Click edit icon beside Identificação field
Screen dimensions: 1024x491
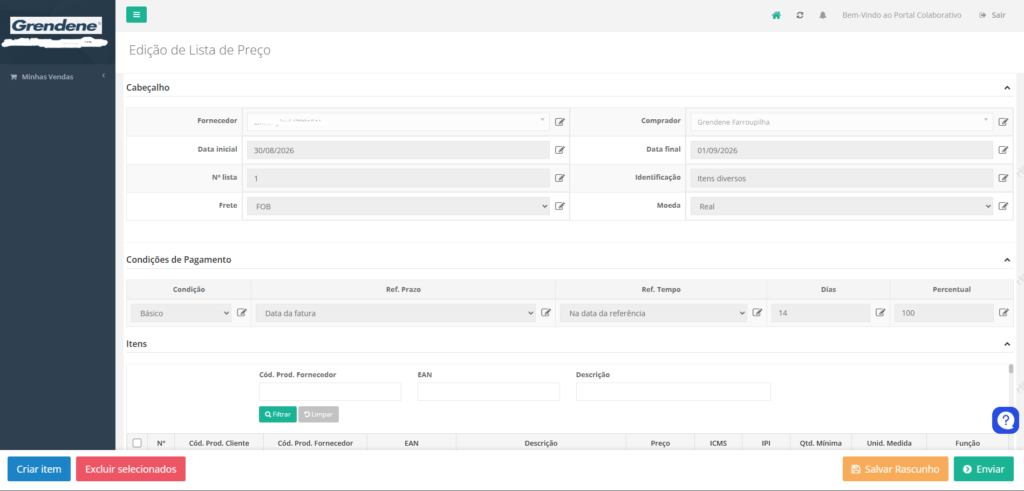(x=1003, y=178)
